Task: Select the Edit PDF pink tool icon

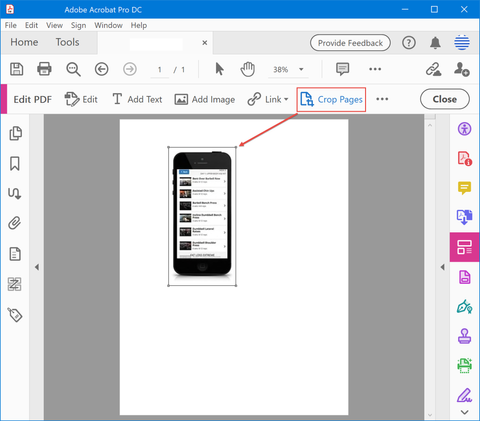Action: pos(464,247)
